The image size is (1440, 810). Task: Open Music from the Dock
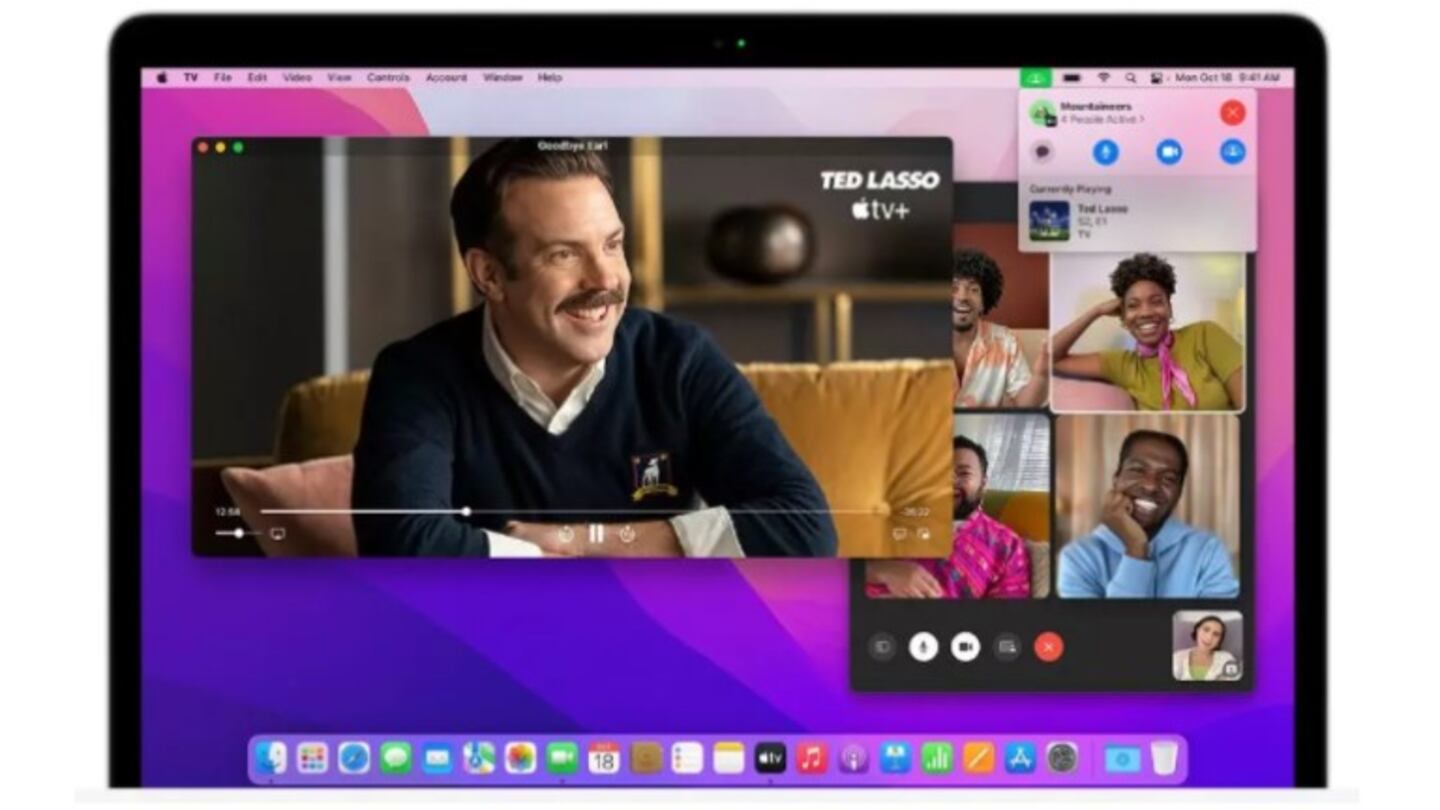point(812,758)
